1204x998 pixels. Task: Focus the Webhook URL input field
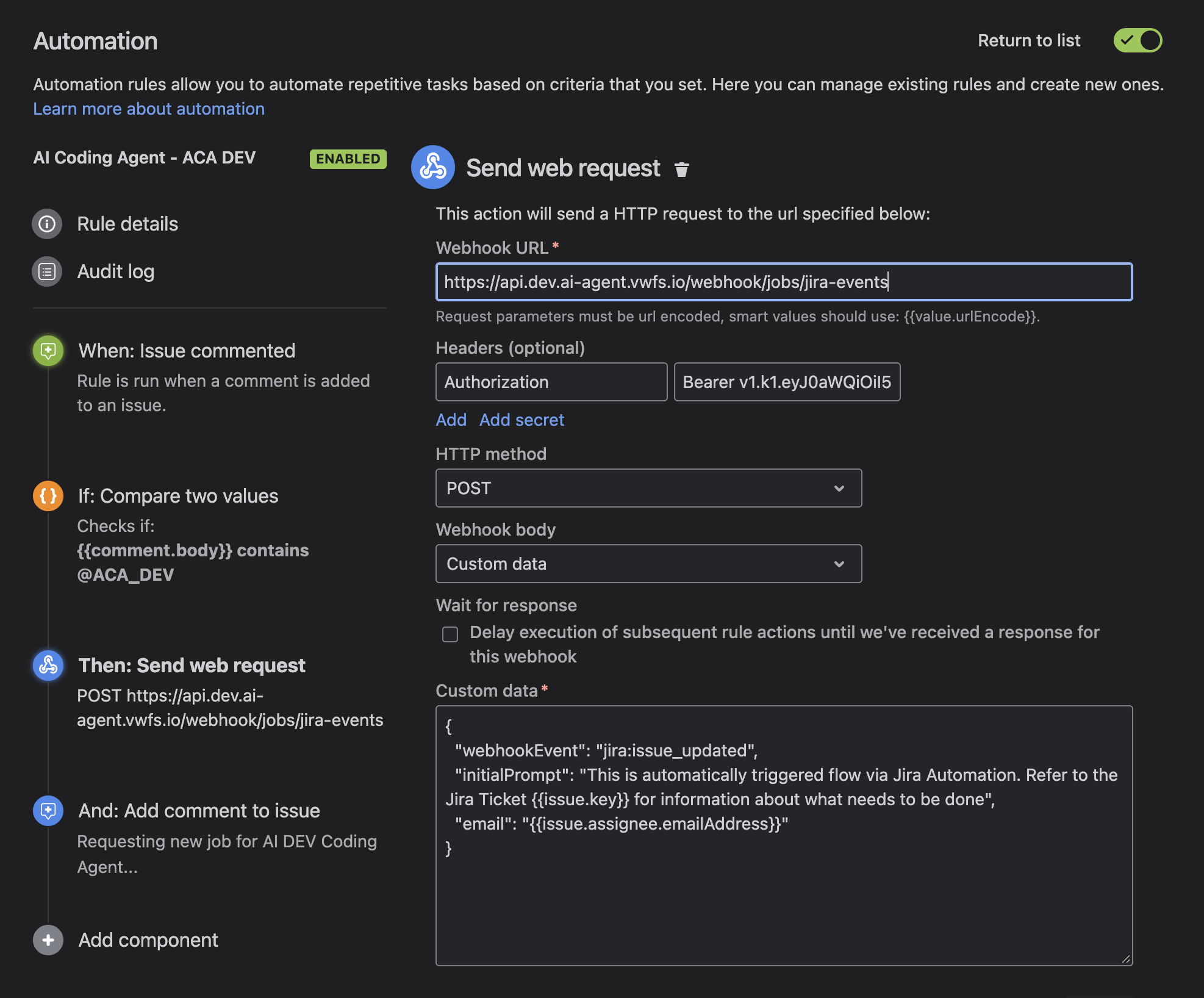(784, 282)
